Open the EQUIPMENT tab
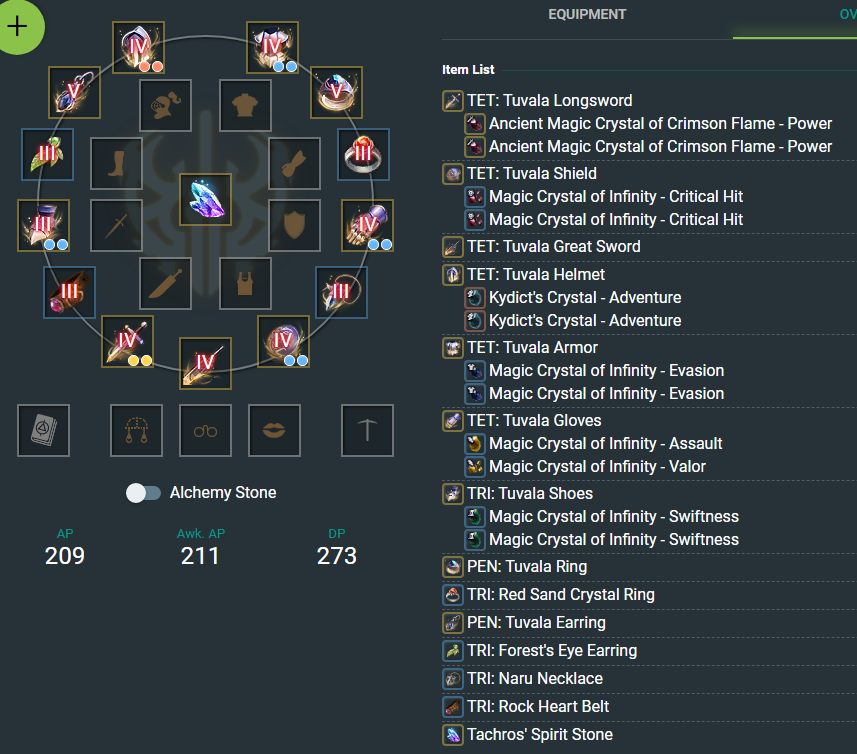Viewport: 857px width, 754px height. tap(587, 15)
